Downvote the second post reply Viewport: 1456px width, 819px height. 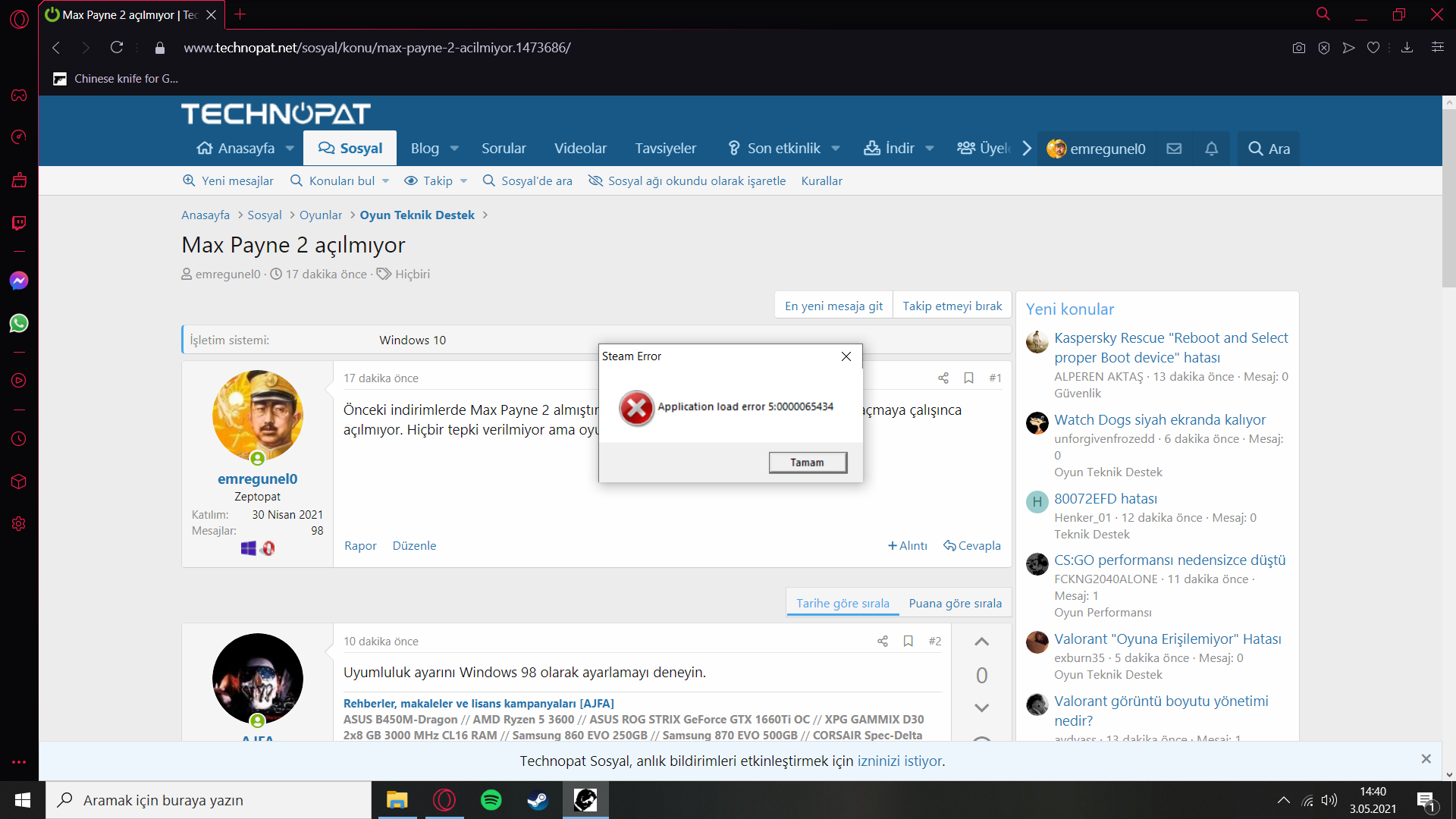981,708
